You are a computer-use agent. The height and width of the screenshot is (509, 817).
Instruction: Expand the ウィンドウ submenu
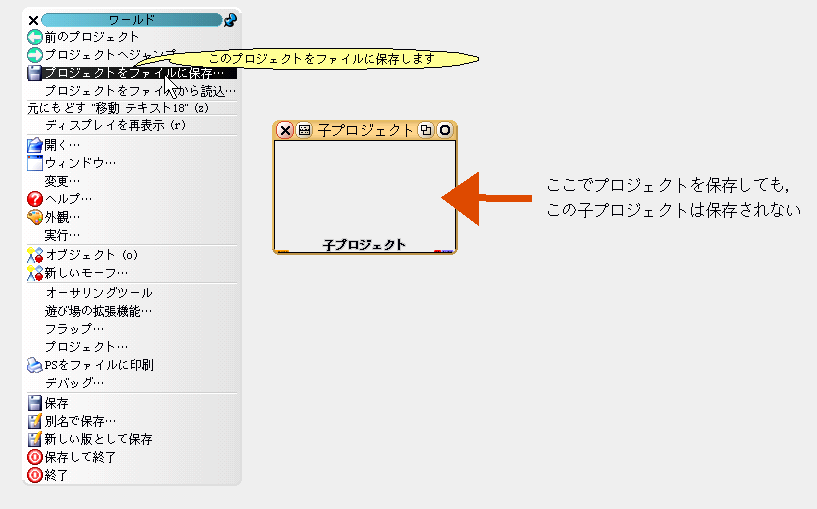pyautogui.click(x=80, y=162)
